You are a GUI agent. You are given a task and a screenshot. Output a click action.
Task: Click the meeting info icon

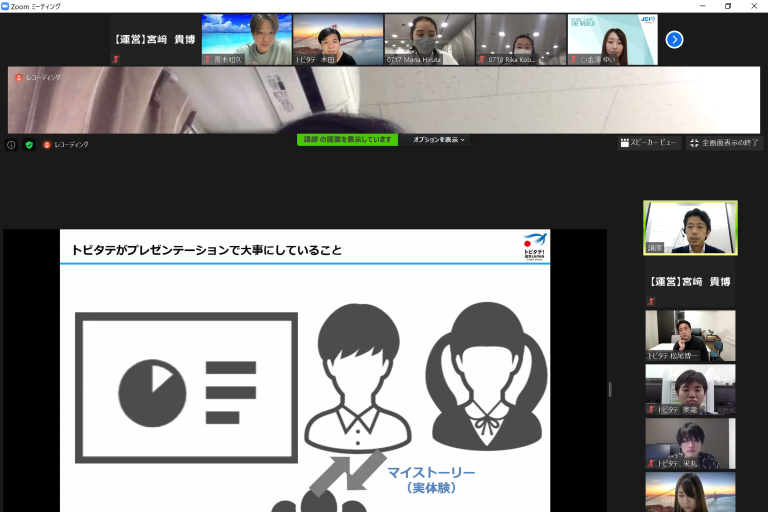[11, 144]
